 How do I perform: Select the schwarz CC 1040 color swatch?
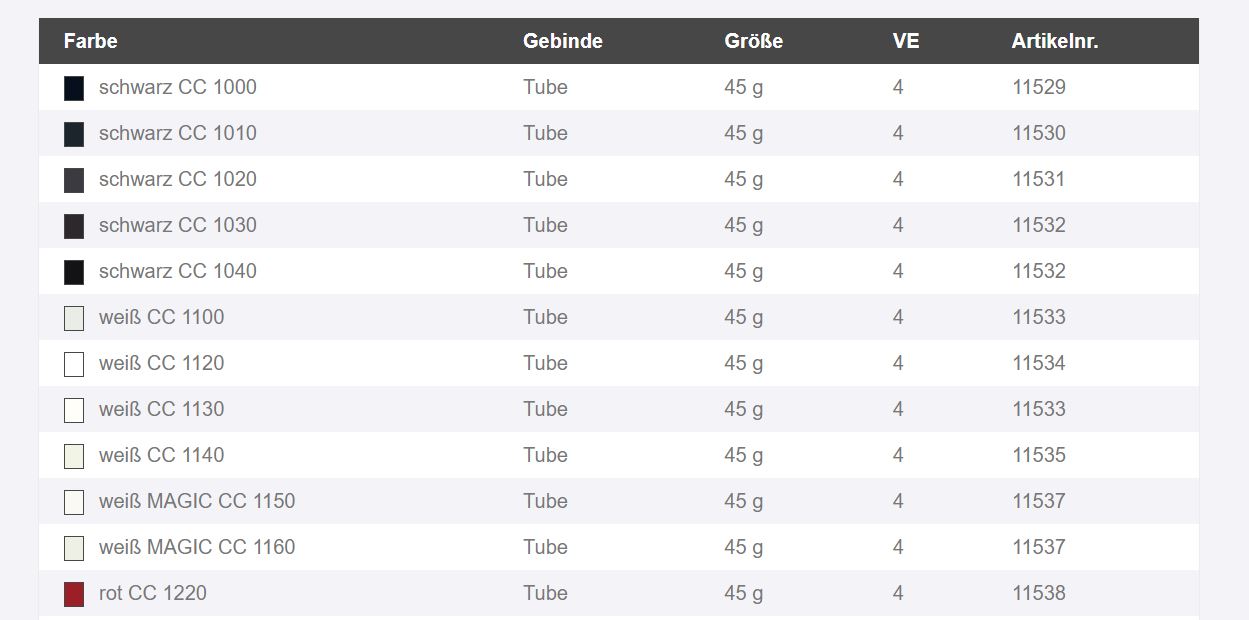74,272
